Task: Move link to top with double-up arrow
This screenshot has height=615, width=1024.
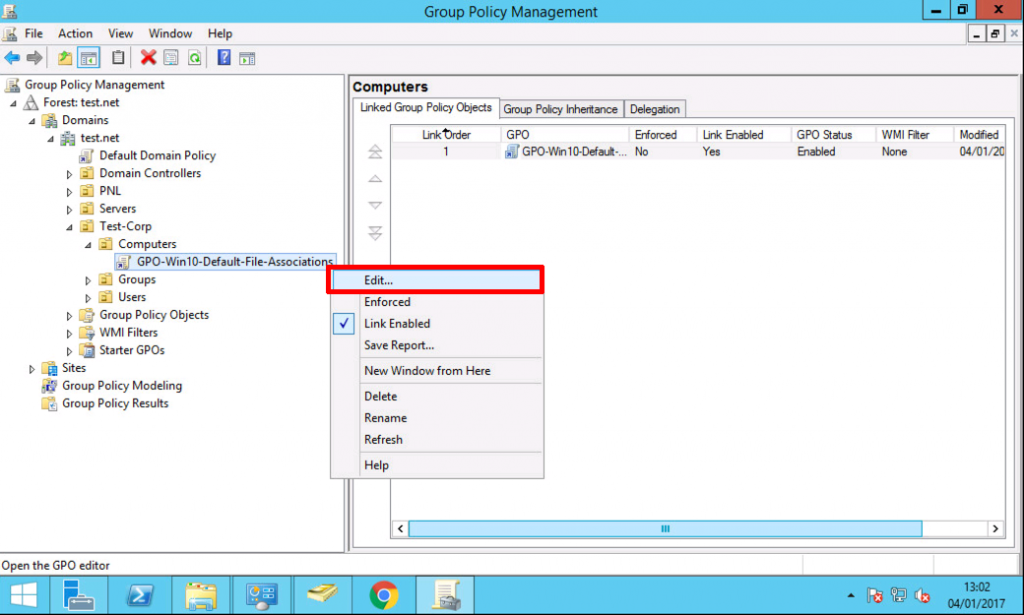Action: pos(375,152)
